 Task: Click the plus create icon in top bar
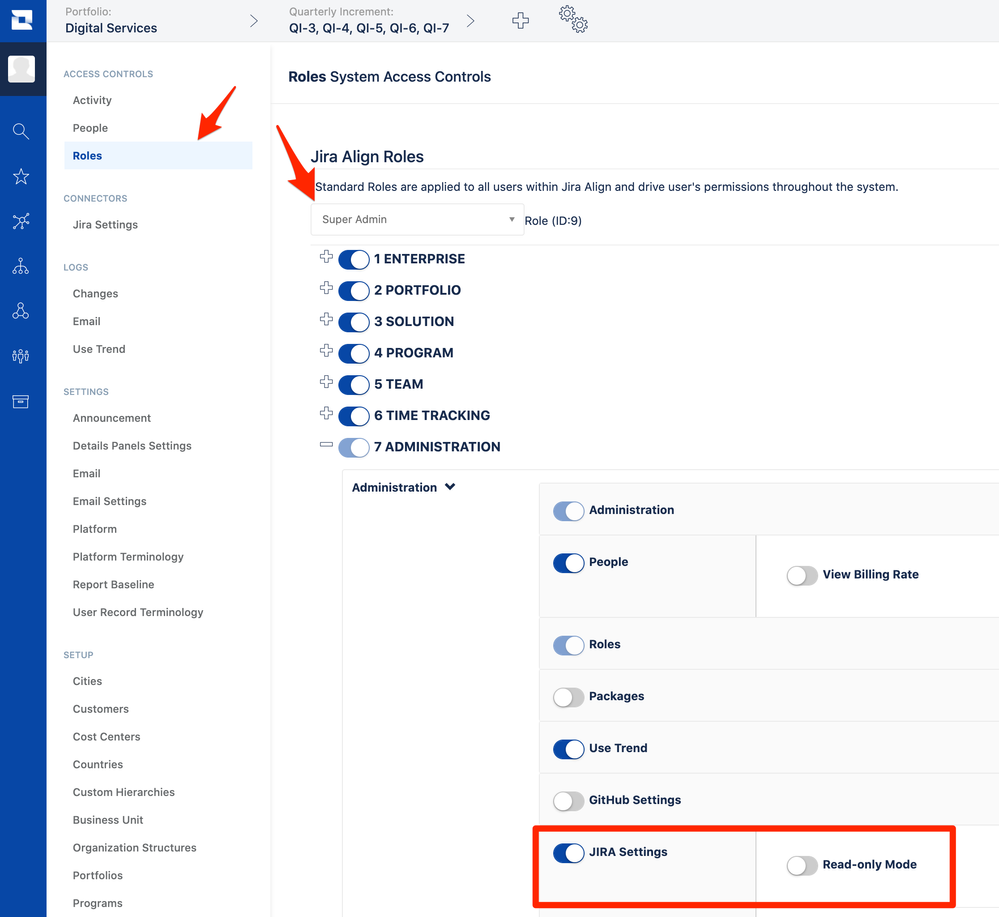click(521, 20)
